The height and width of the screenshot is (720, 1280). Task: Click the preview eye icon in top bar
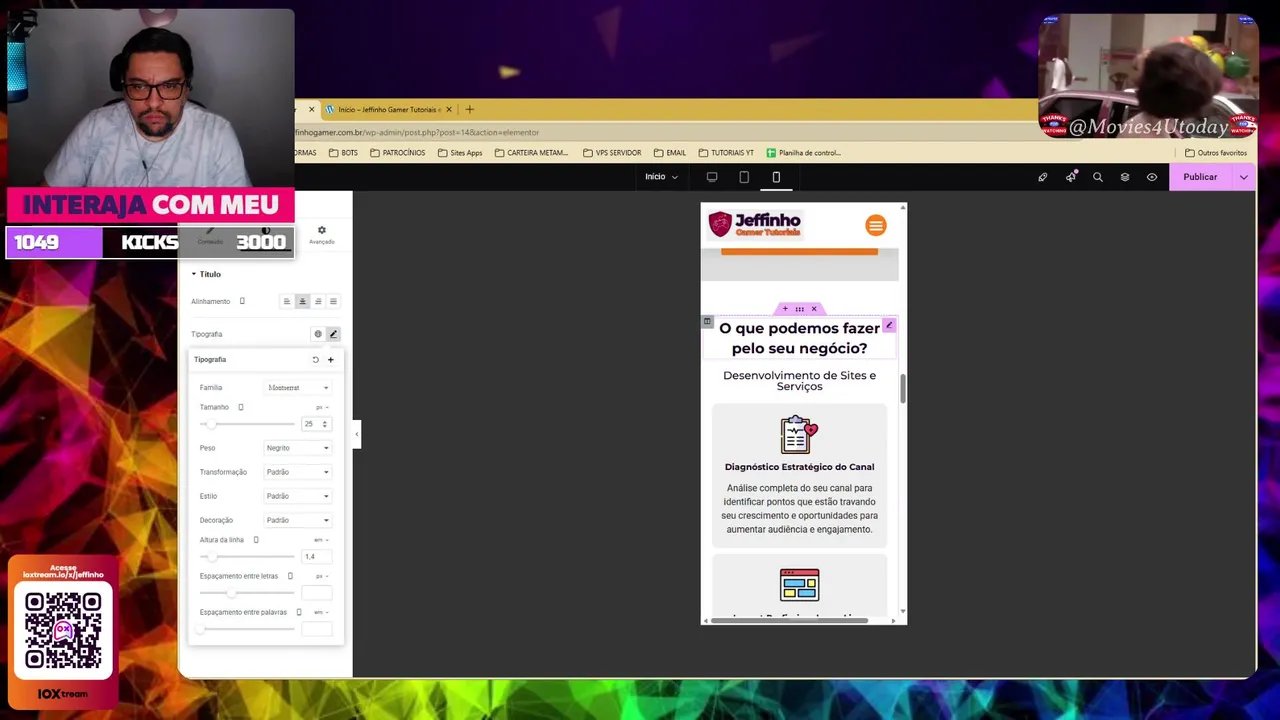pos(1152,177)
